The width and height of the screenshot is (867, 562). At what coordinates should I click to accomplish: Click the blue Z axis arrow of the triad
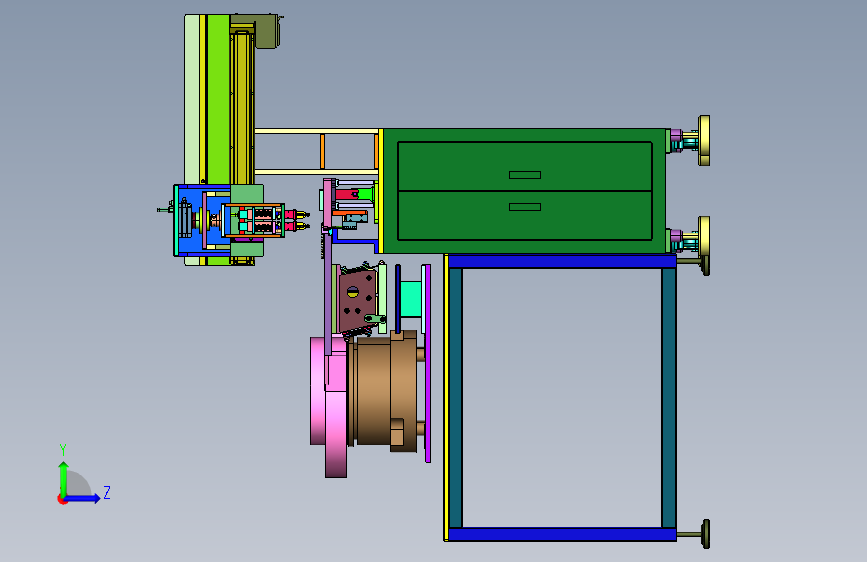click(83, 498)
